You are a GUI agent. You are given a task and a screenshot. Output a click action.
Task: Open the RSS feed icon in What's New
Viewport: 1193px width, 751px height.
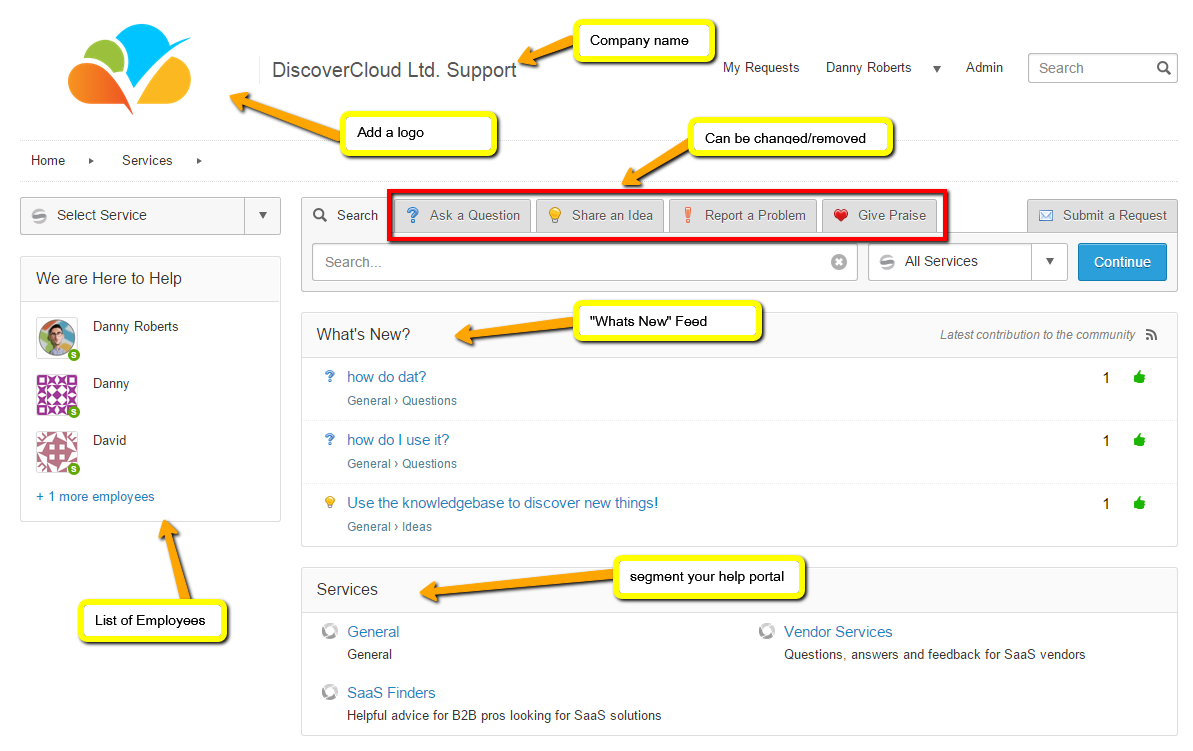coord(1151,335)
